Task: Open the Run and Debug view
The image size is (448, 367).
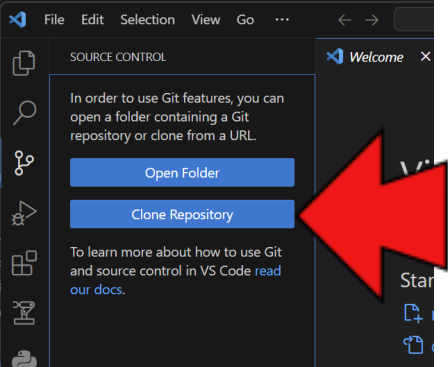Action: (x=24, y=213)
